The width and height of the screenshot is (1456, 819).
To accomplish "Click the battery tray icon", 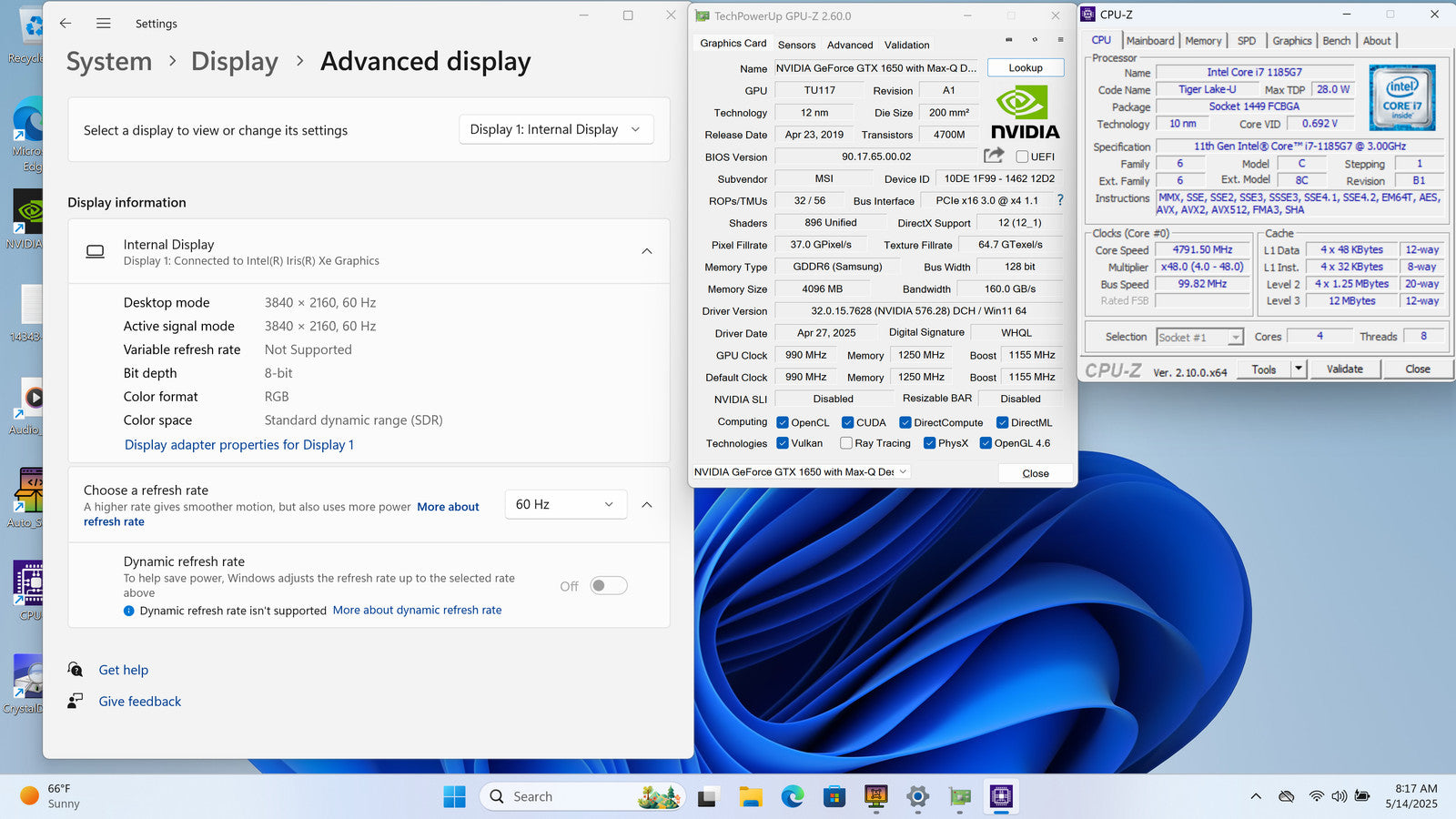I will (1362, 796).
